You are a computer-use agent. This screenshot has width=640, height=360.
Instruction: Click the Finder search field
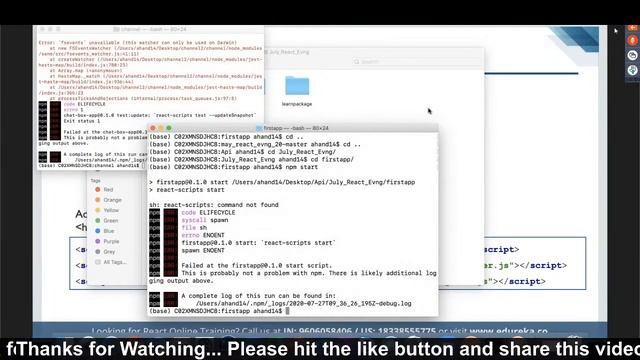[416, 62]
